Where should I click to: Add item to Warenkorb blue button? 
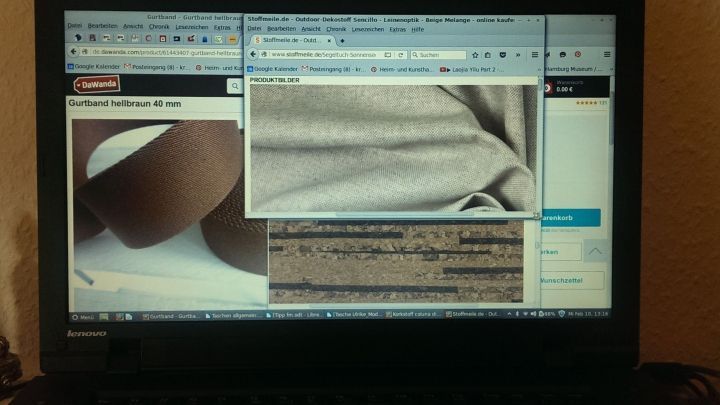click(571, 218)
